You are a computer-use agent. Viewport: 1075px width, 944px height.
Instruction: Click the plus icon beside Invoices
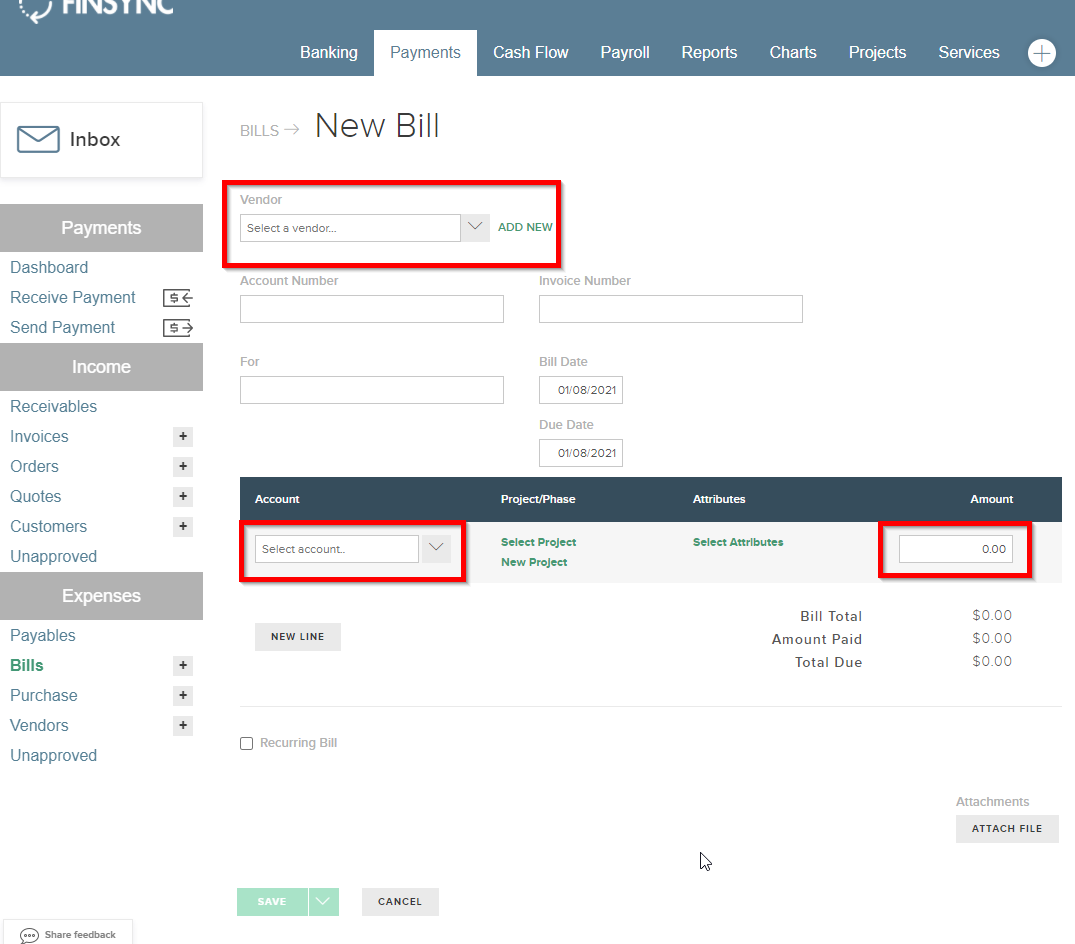183,437
